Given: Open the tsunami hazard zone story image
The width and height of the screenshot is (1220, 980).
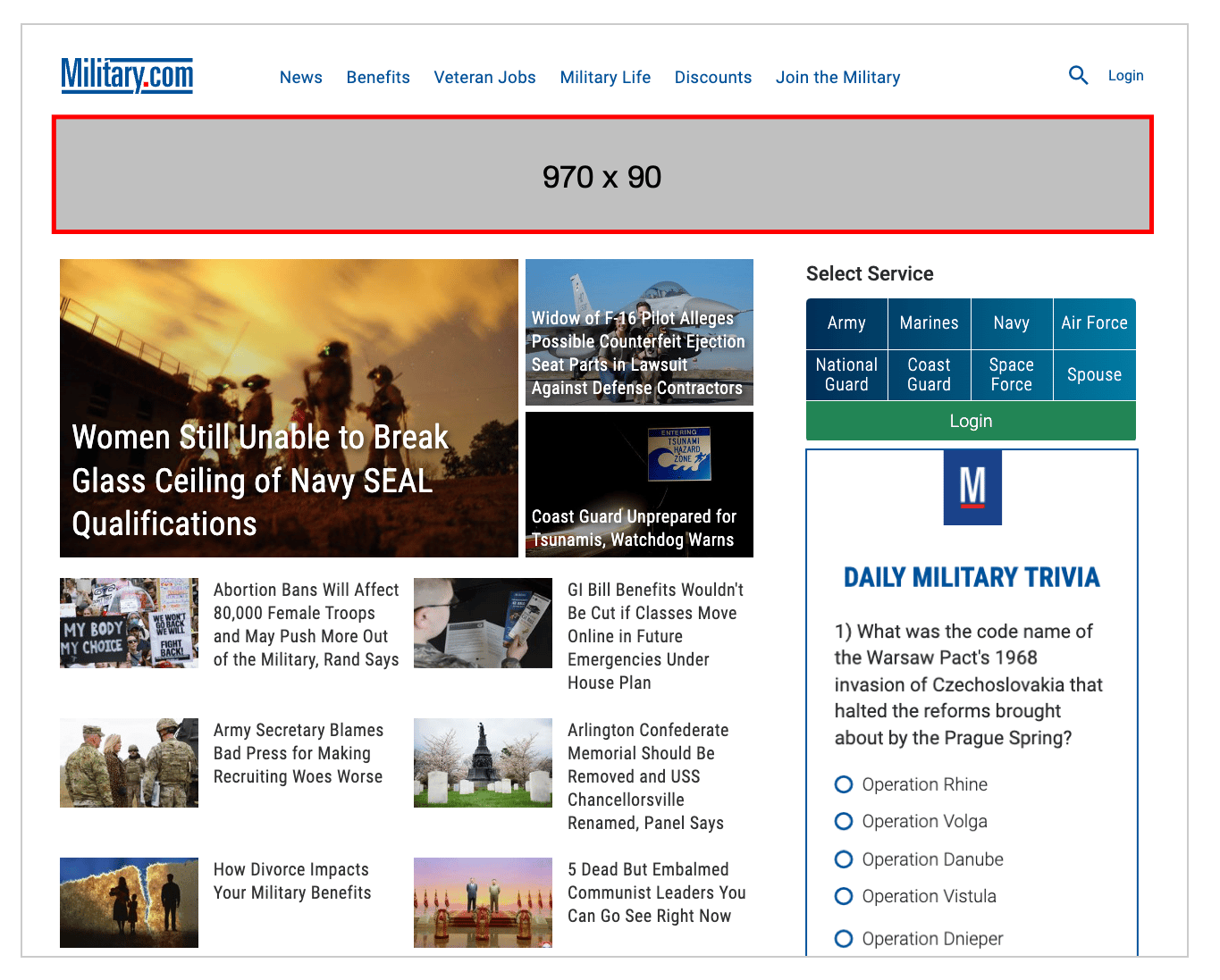Looking at the screenshot, I should coord(639,484).
